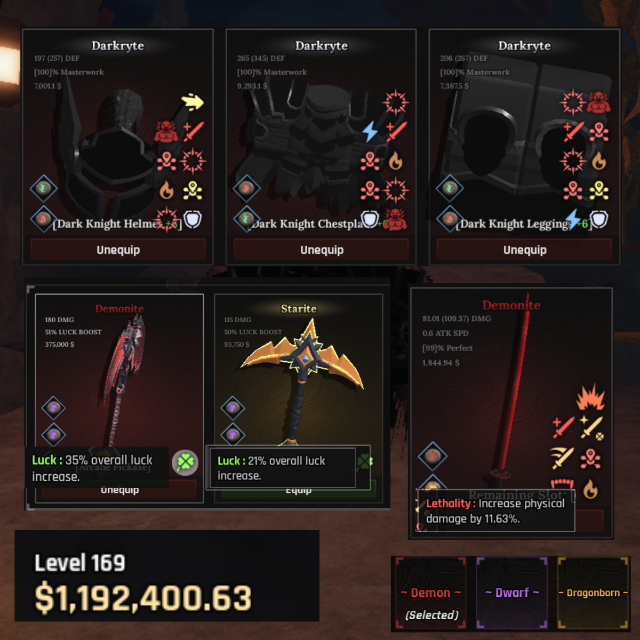The height and width of the screenshot is (640, 640).
Task: Click the orange explosion icon on the Demonite sword
Action: point(590,396)
